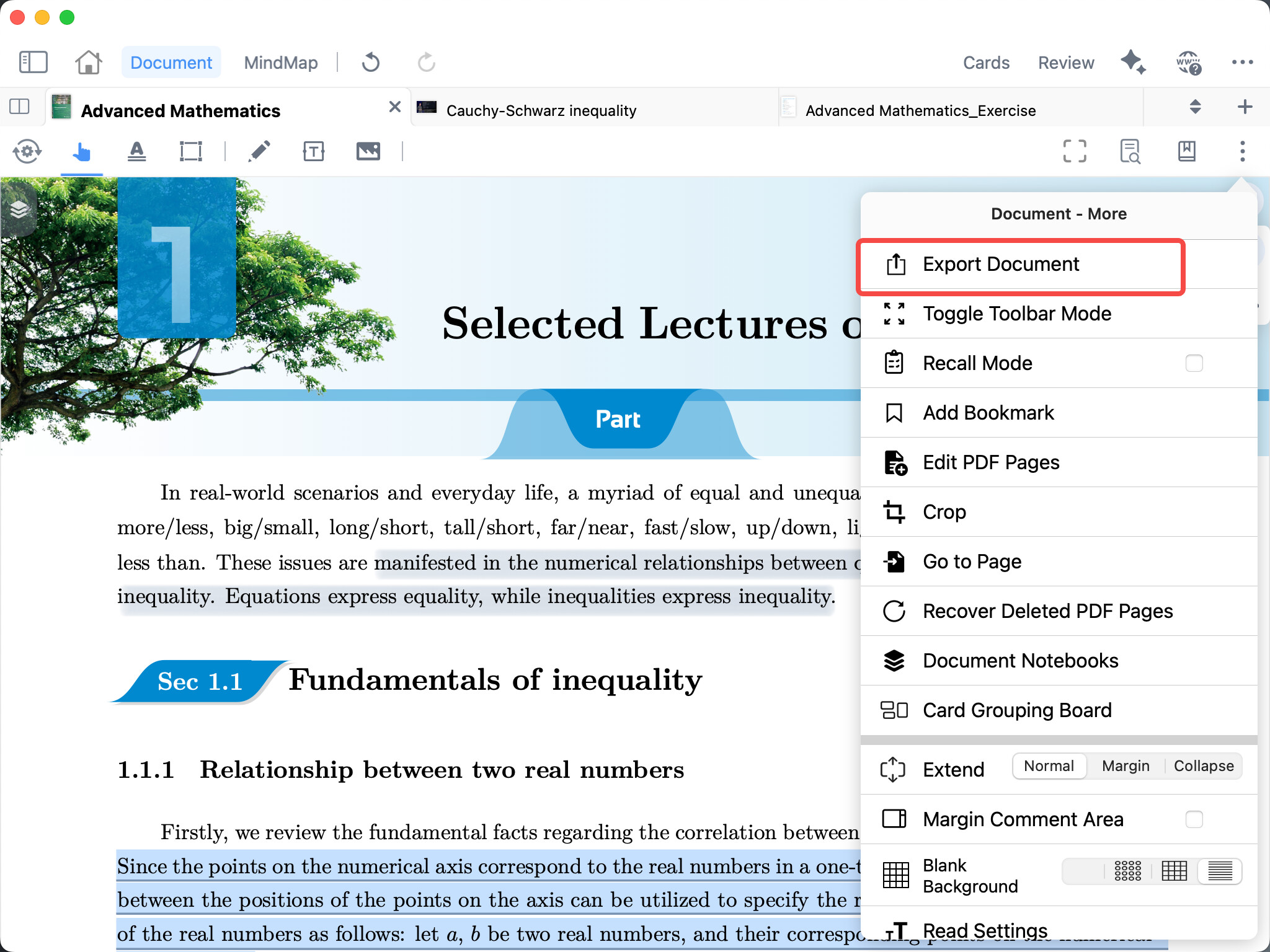Toggle the layers icon over document
This screenshot has height=952, width=1270.
(x=19, y=209)
